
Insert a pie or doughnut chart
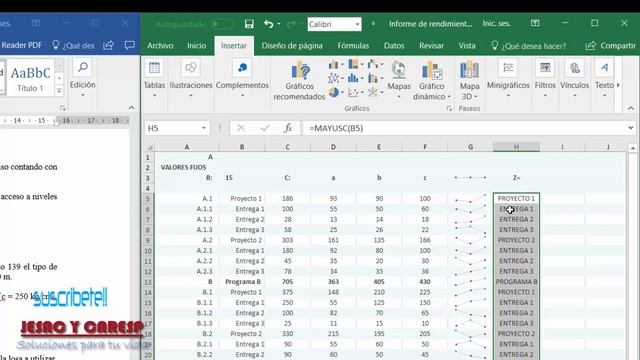pos(336,93)
